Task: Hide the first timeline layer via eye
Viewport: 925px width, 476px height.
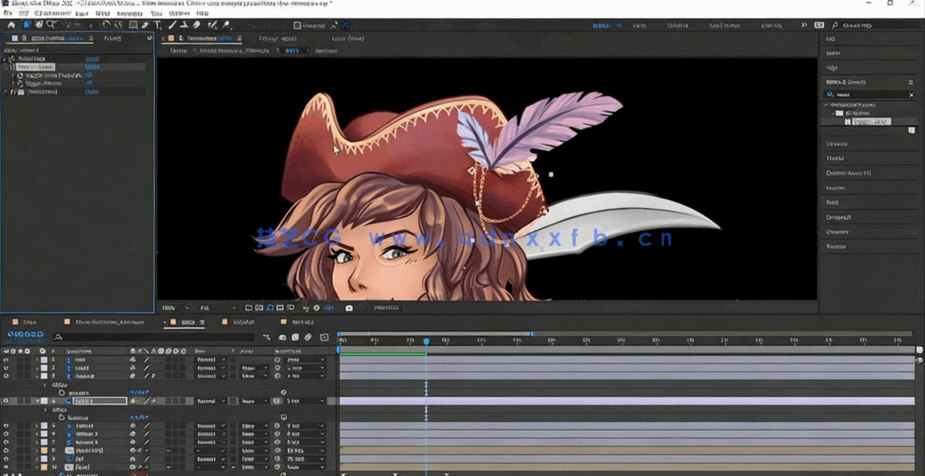Action: 6,360
